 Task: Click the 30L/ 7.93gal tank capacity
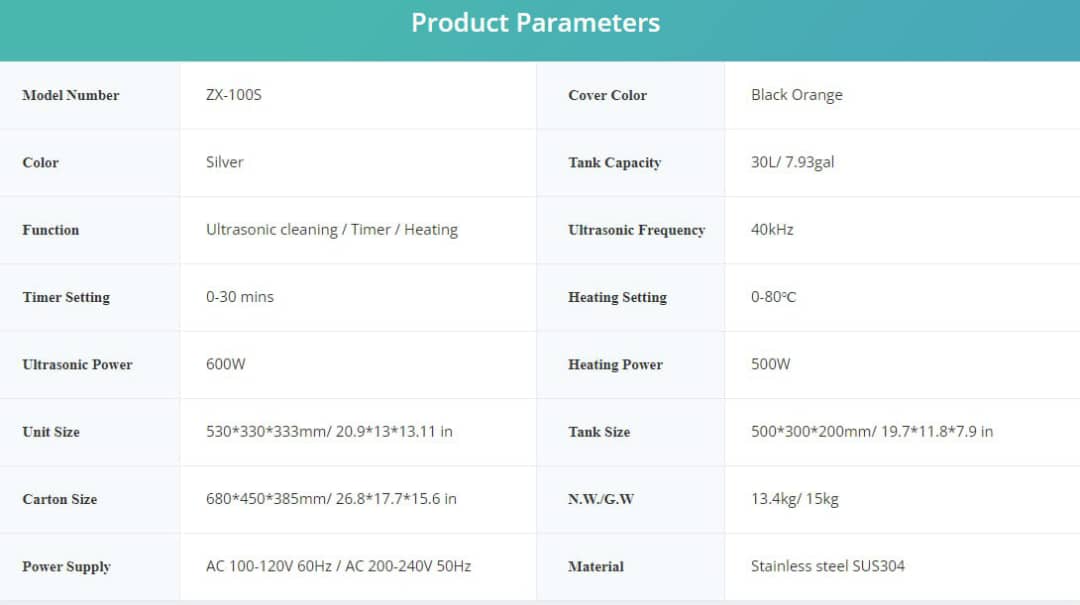coord(792,162)
